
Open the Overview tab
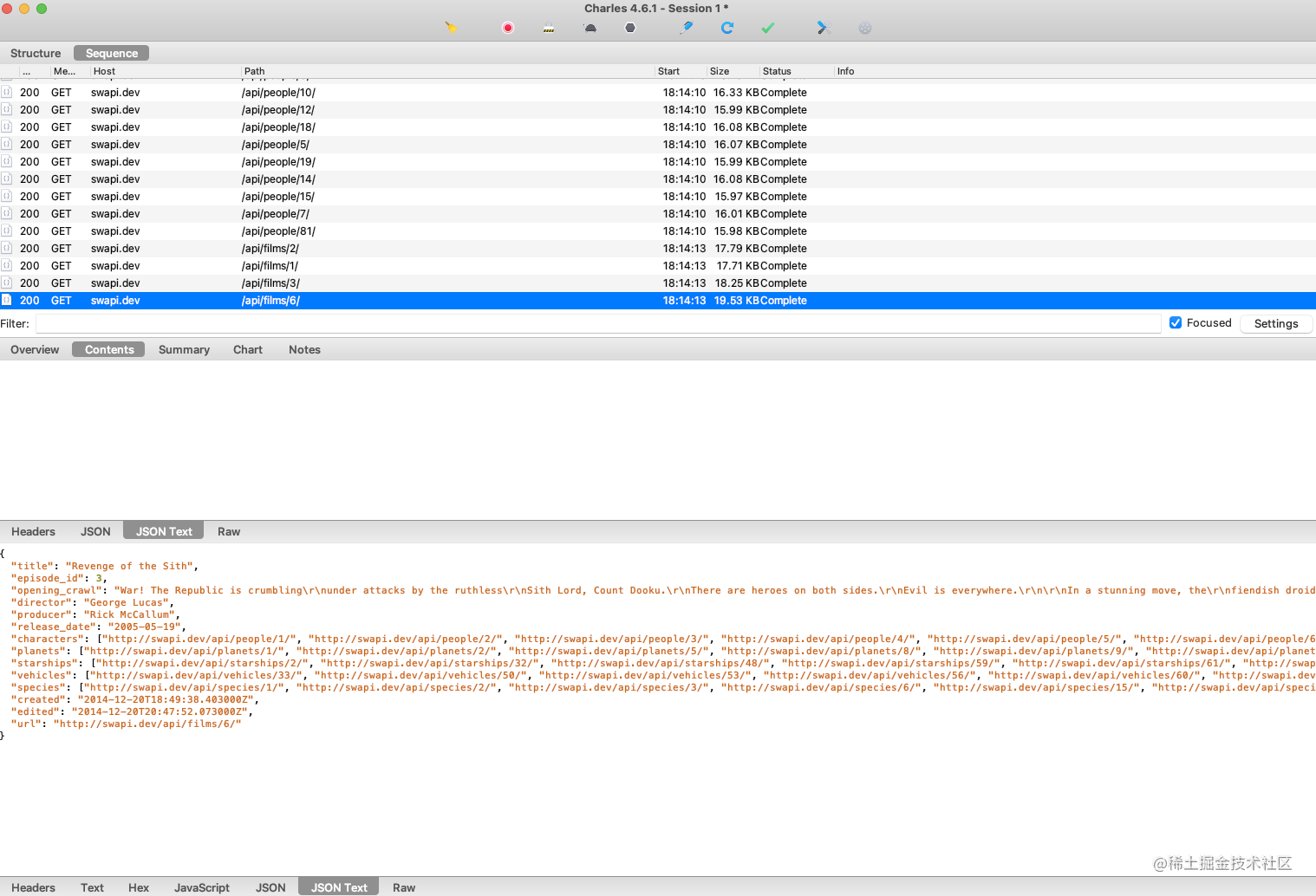tap(35, 349)
